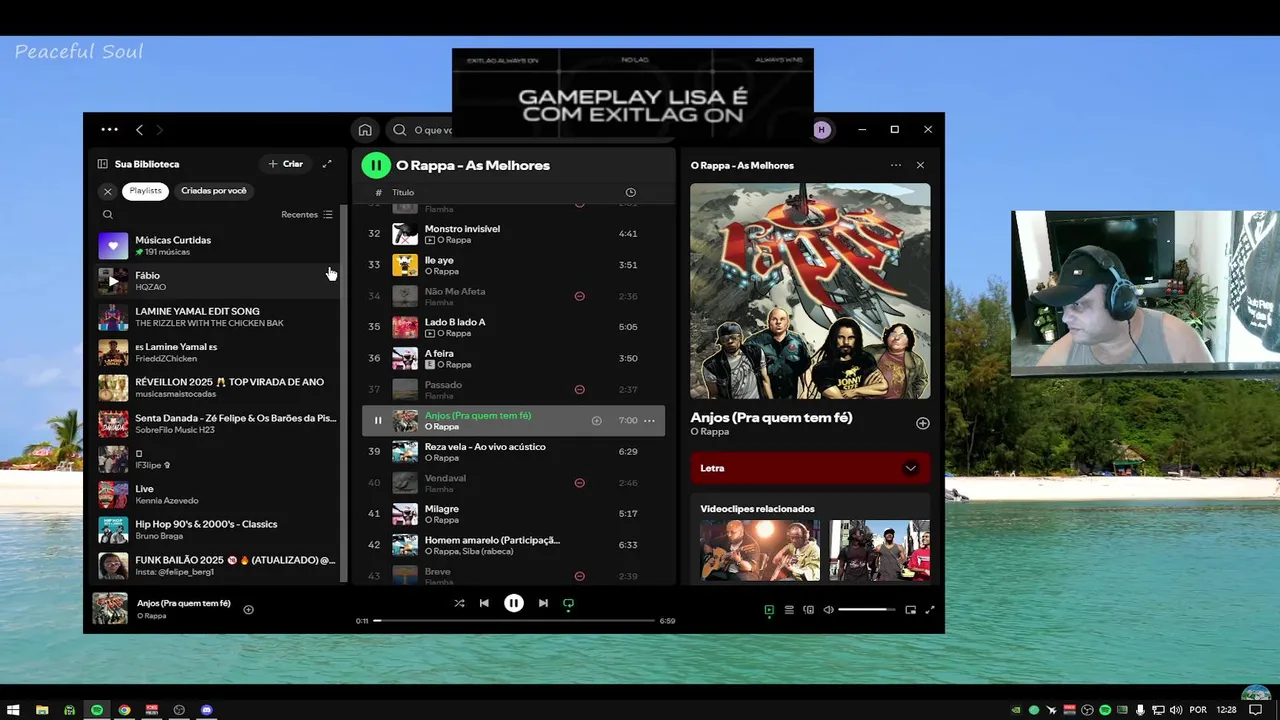Add Anjos to library from side panel
The width and height of the screenshot is (1280, 720).
click(x=922, y=423)
